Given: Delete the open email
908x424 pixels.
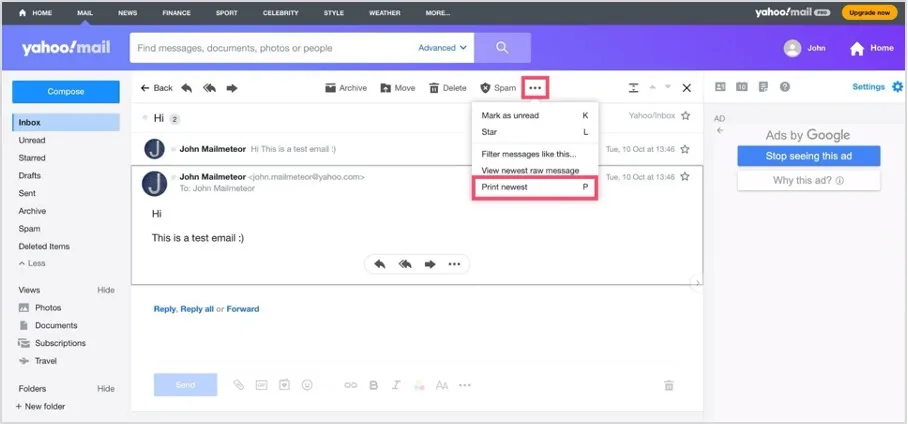Looking at the screenshot, I should [448, 88].
